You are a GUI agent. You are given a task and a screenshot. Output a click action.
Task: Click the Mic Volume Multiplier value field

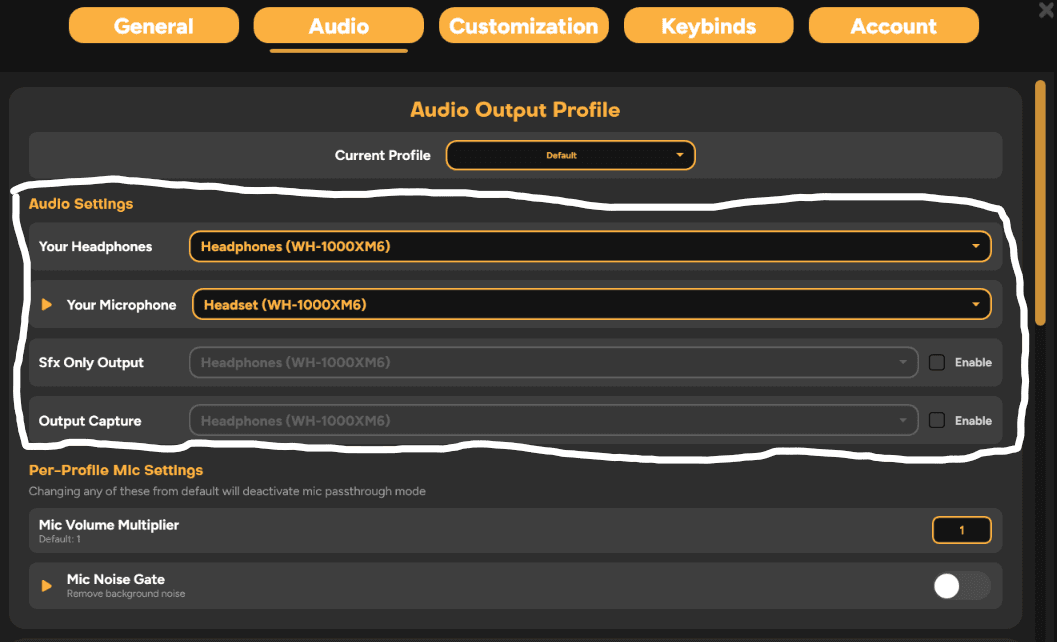point(961,530)
